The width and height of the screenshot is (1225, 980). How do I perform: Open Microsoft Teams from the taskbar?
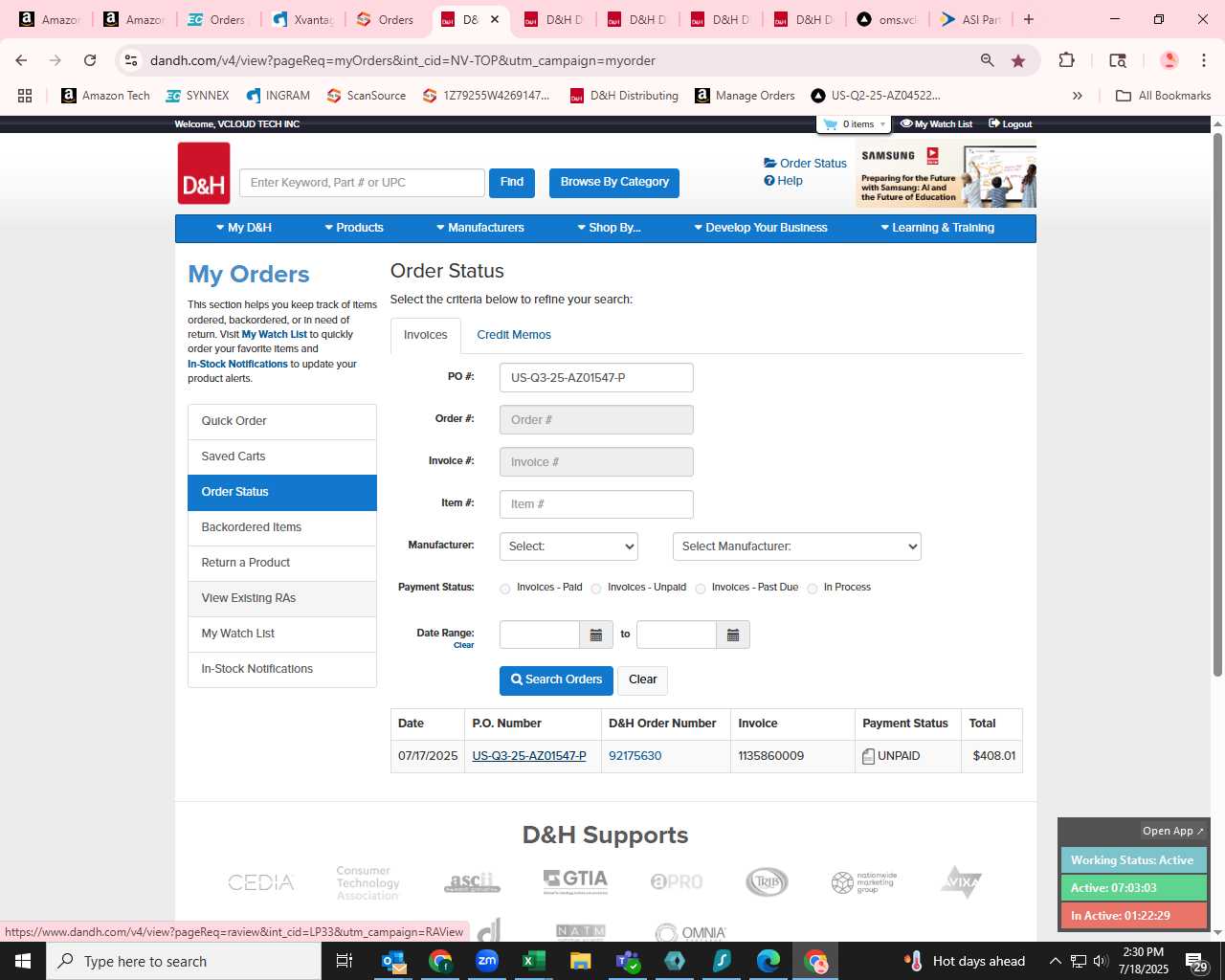pyautogui.click(x=628, y=961)
